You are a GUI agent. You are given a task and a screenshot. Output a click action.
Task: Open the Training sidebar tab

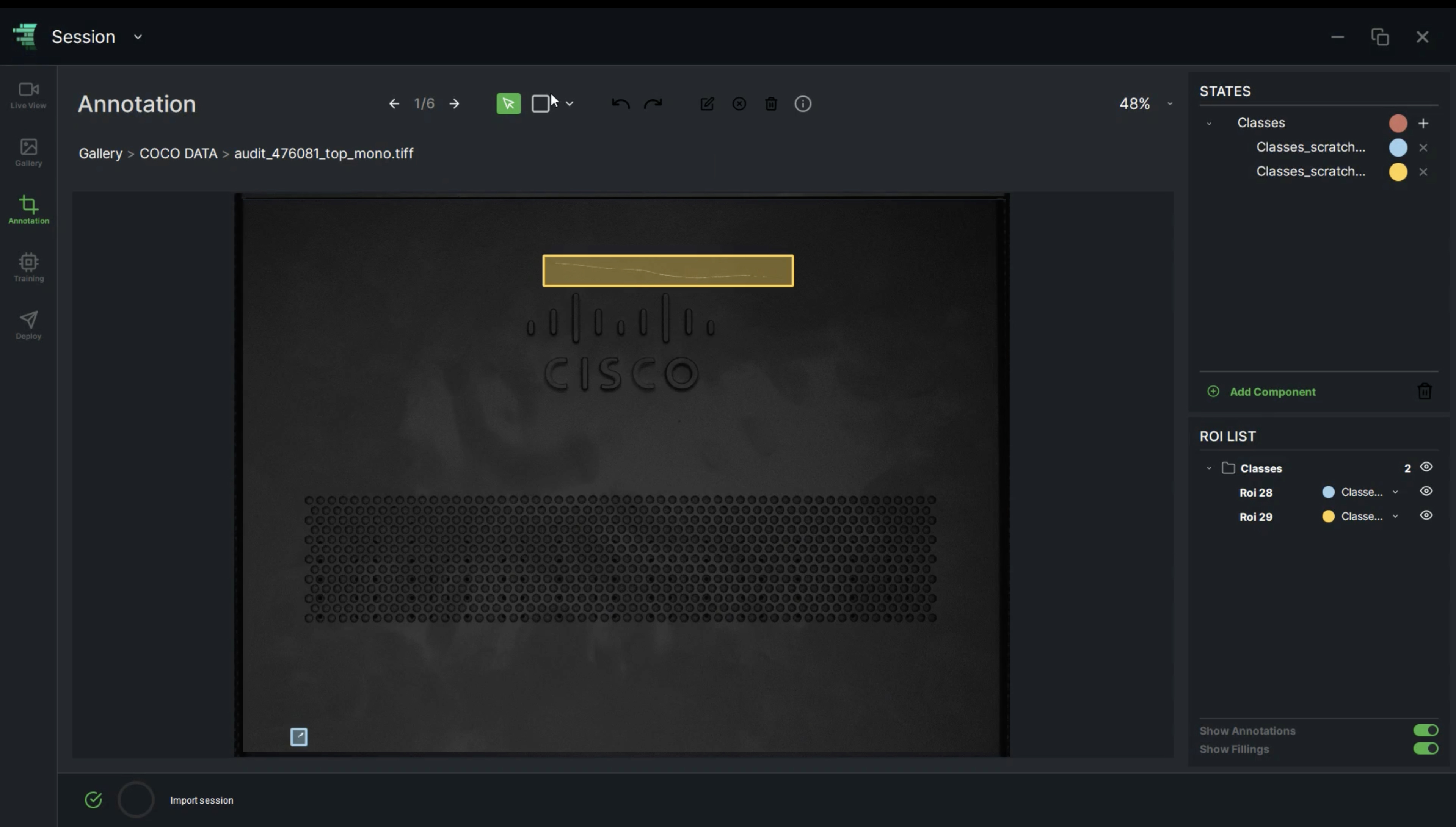[28, 268]
